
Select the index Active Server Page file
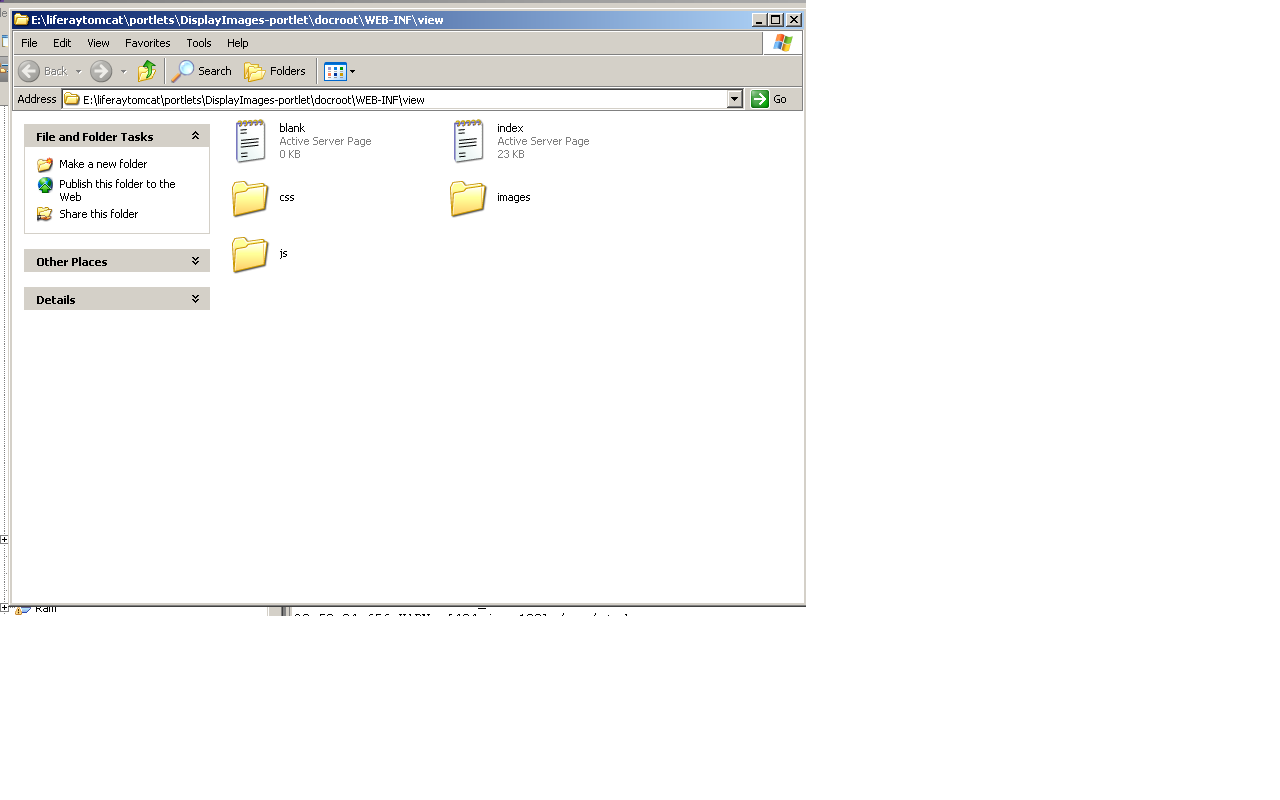(469, 141)
